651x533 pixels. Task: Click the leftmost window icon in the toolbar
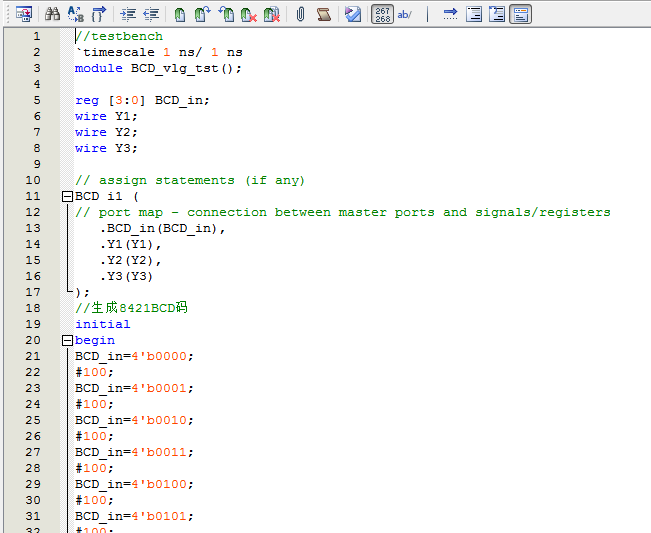[x=24, y=14]
